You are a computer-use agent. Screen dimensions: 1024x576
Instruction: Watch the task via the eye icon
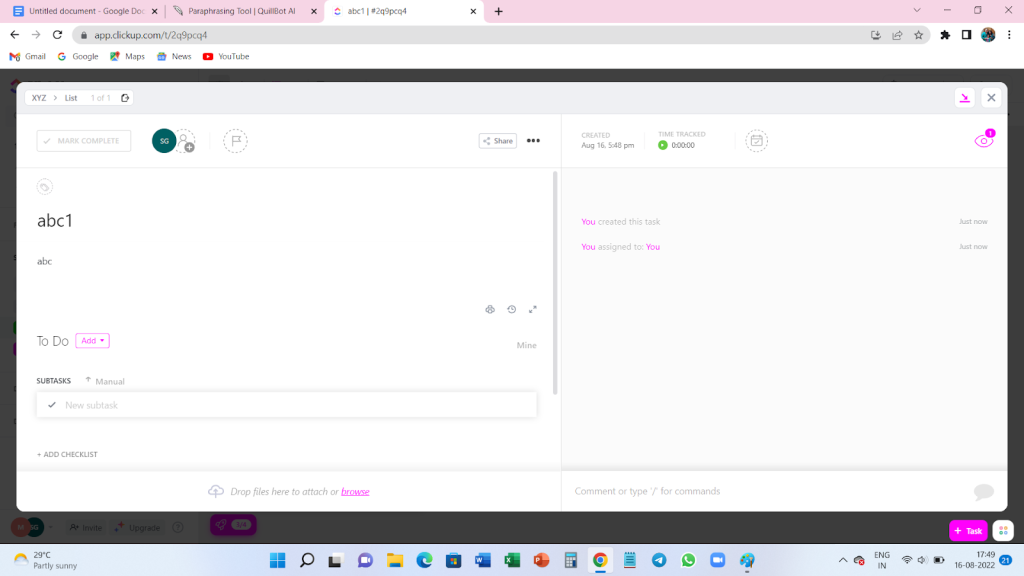pyautogui.click(x=983, y=141)
